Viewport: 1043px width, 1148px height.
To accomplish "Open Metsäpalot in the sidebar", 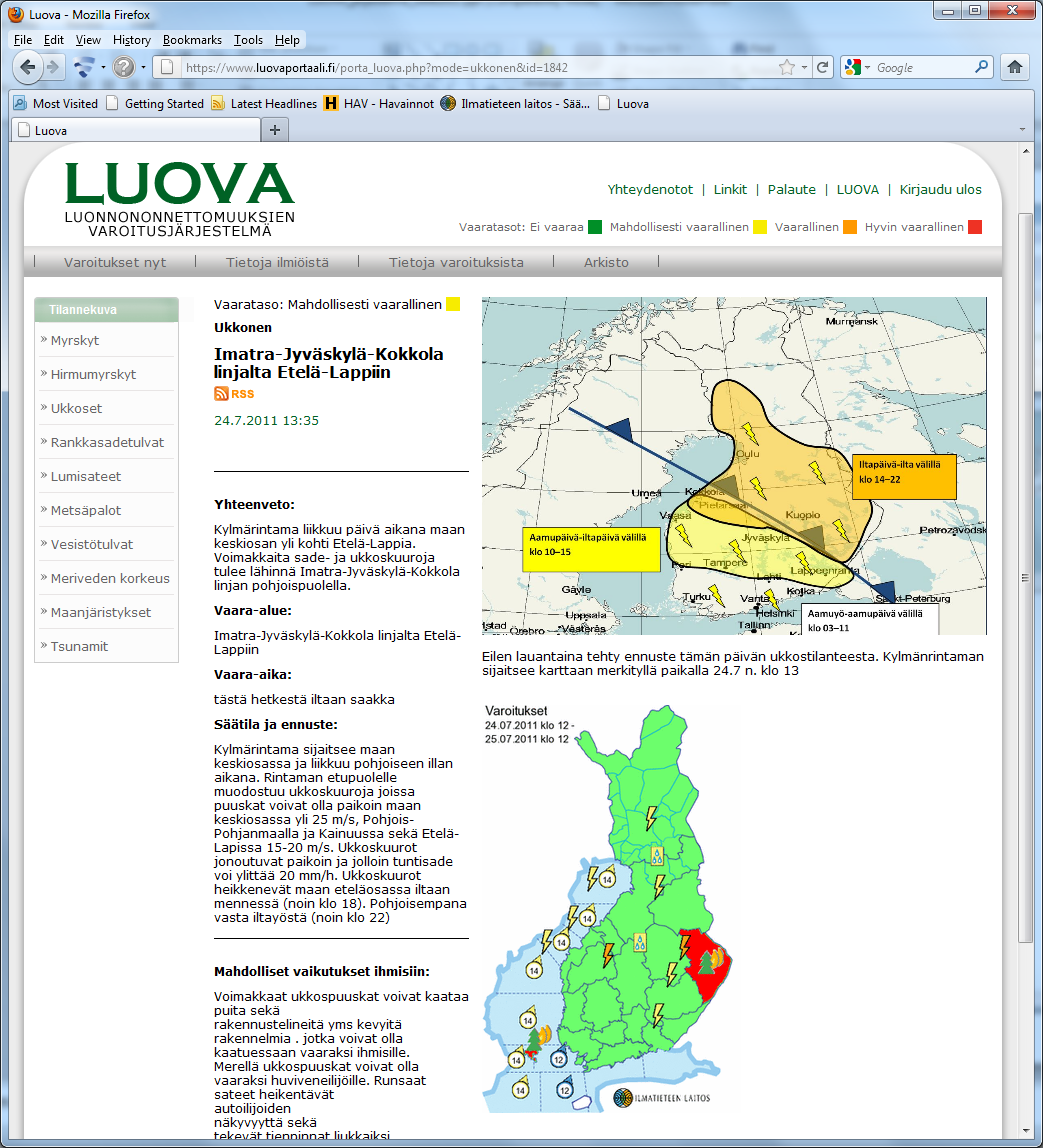I will (86, 510).
